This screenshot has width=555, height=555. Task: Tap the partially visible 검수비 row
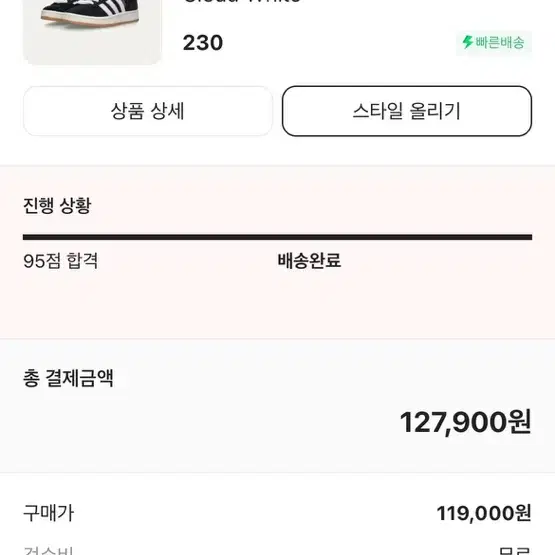pyautogui.click(x=277, y=551)
